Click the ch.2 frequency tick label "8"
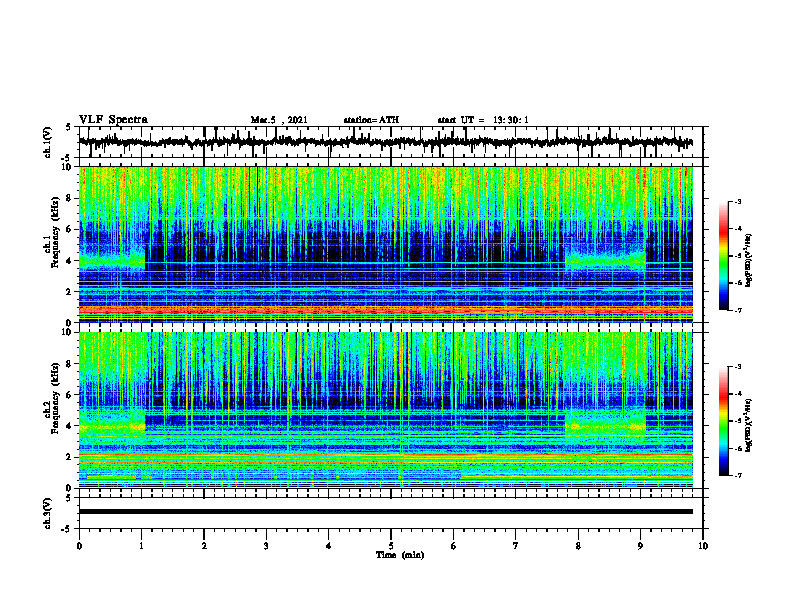The height and width of the screenshot is (612, 792). [x=69, y=364]
